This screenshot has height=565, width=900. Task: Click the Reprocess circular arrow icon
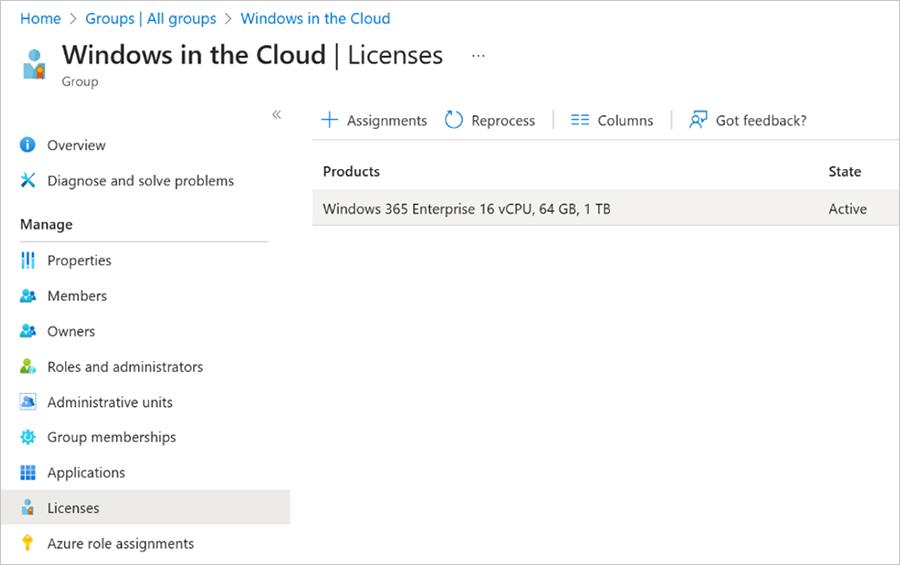tap(453, 120)
